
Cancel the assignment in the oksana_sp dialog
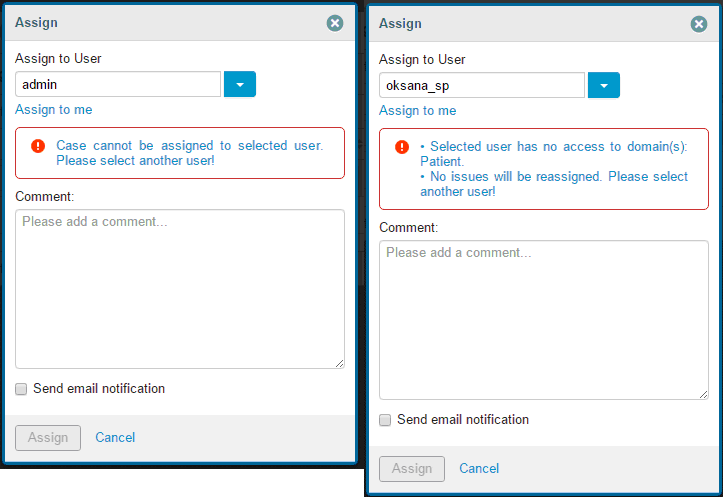tap(479, 468)
